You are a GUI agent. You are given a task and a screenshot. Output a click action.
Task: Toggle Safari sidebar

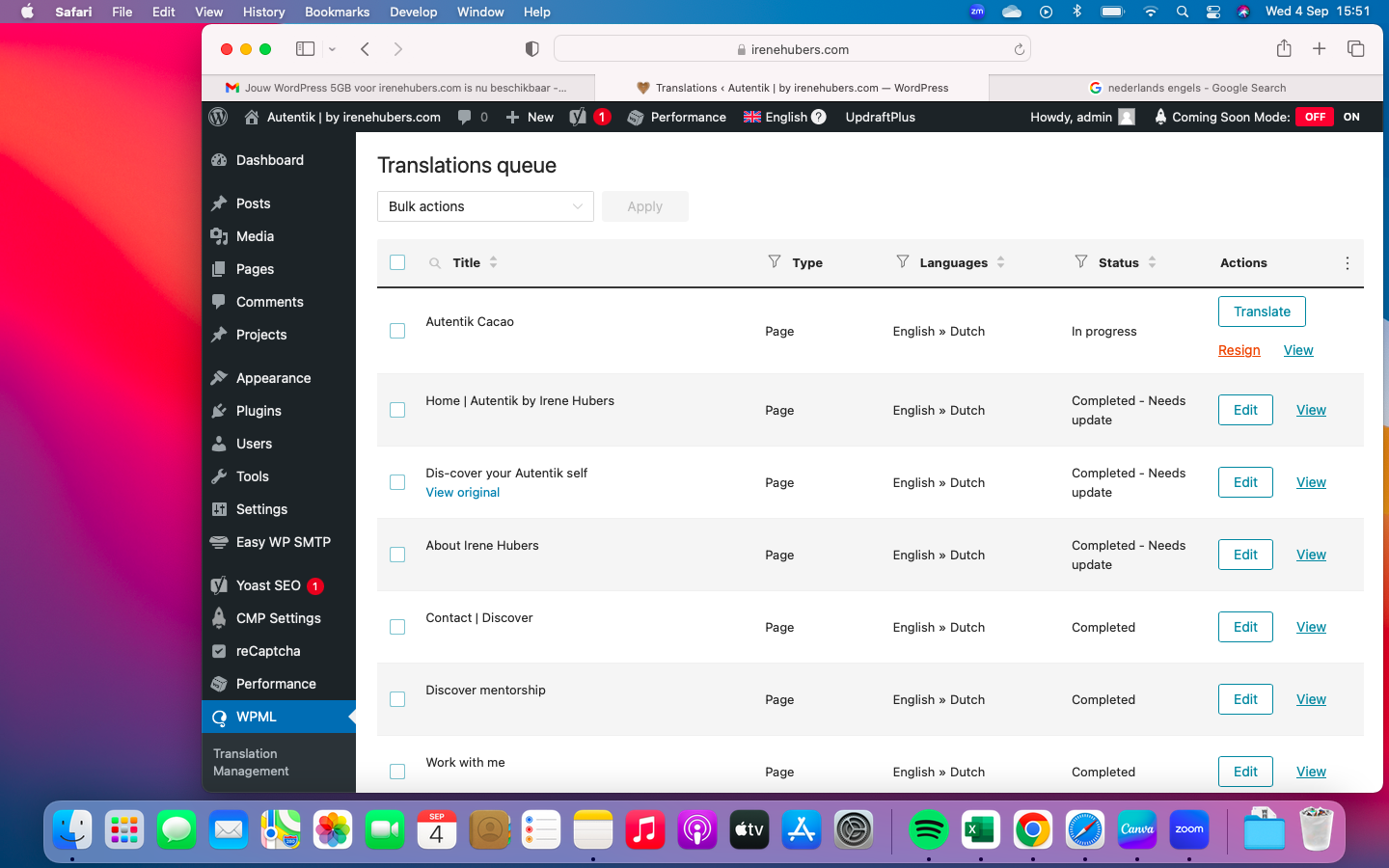(305, 48)
